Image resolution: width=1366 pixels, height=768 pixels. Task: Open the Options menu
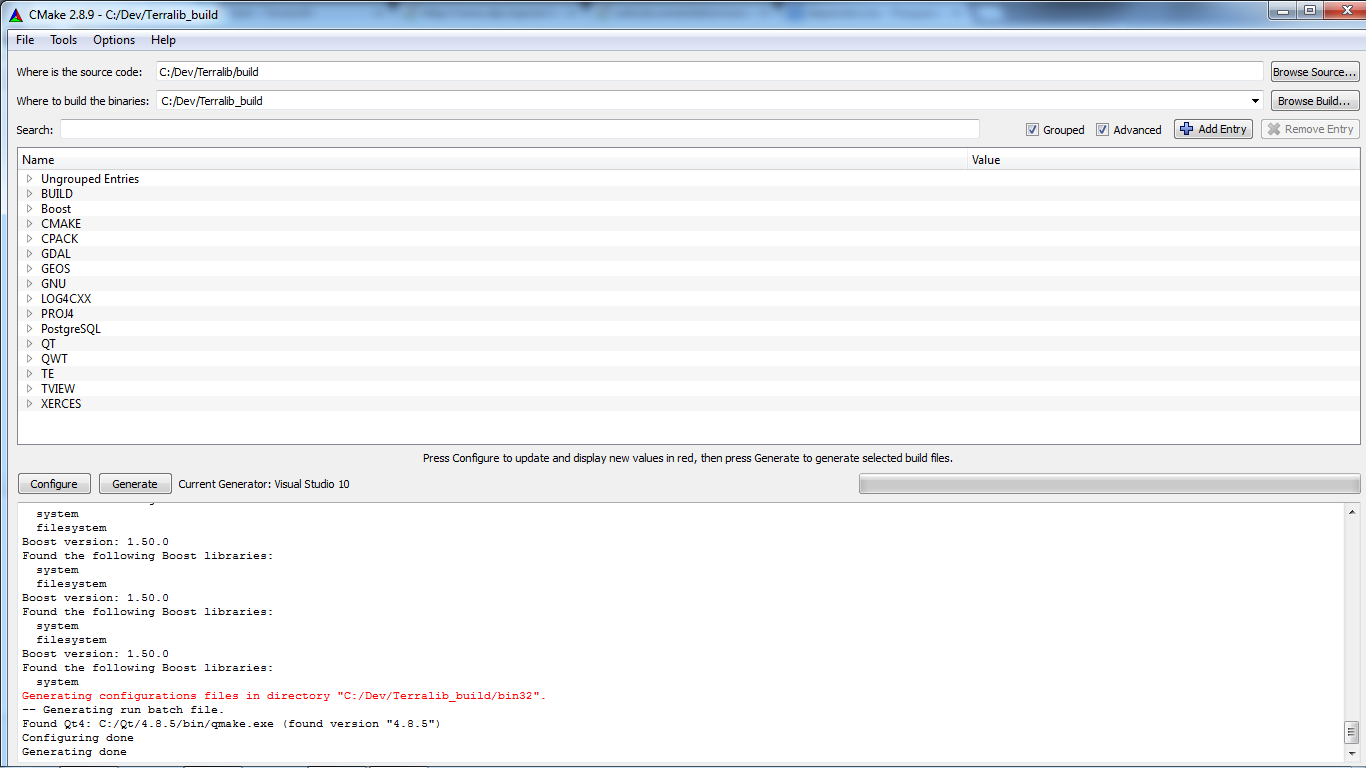pos(114,40)
